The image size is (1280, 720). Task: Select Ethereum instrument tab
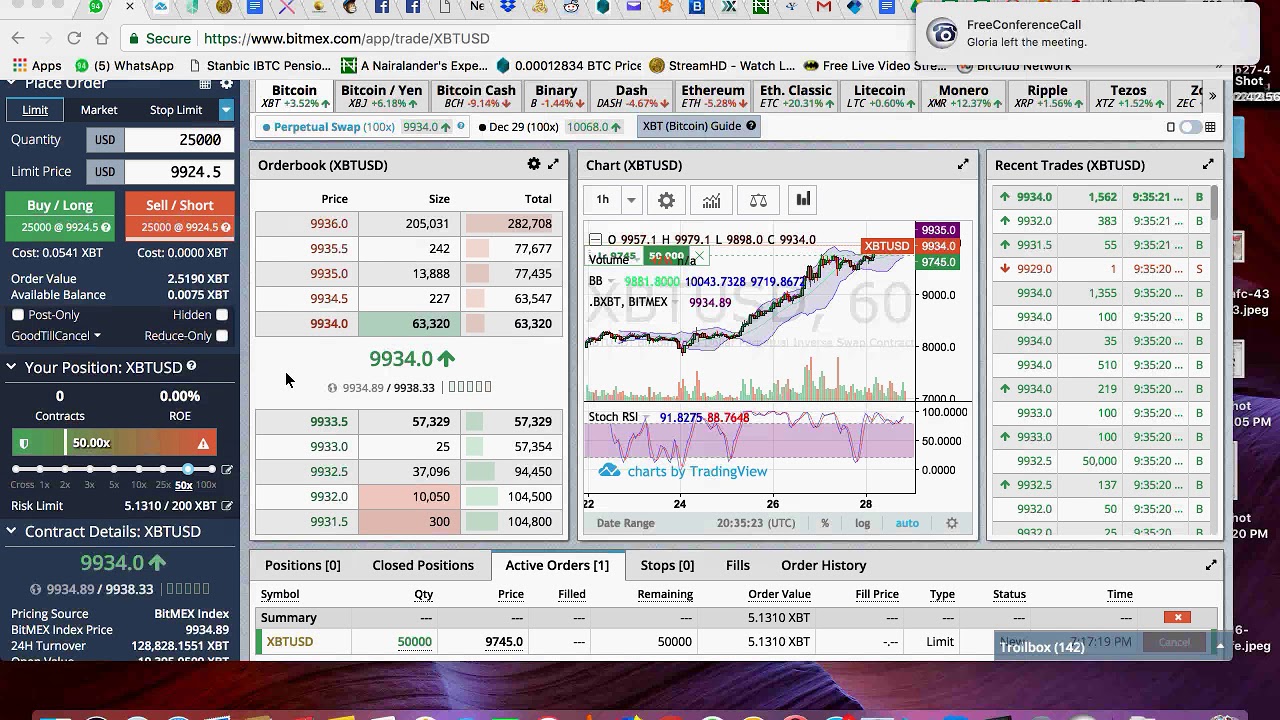(713, 96)
